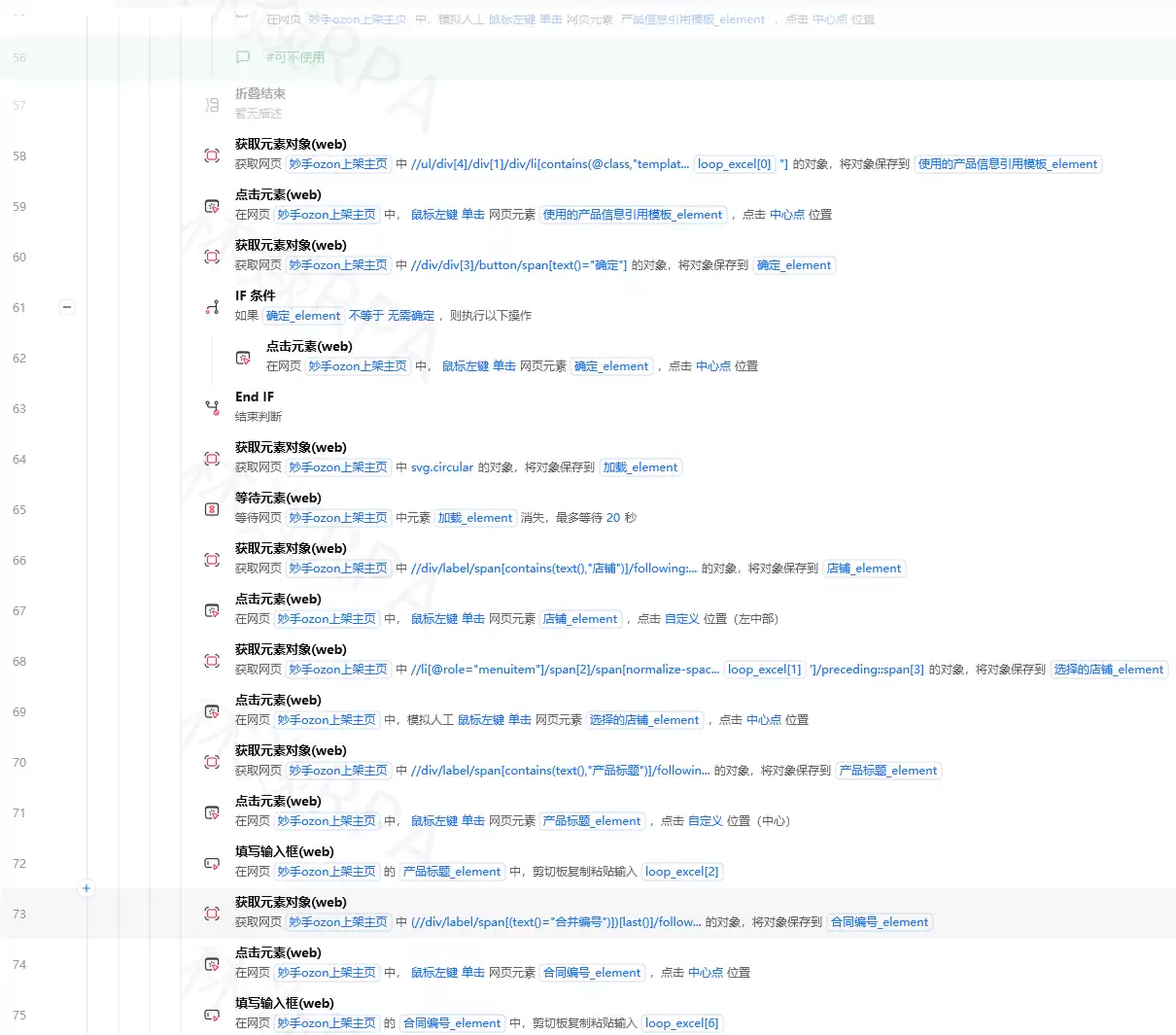Image resolution: width=1176 pixels, height=1035 pixels.
Task: Click the 产品标题_element output variable on line 70
Action: (888, 771)
